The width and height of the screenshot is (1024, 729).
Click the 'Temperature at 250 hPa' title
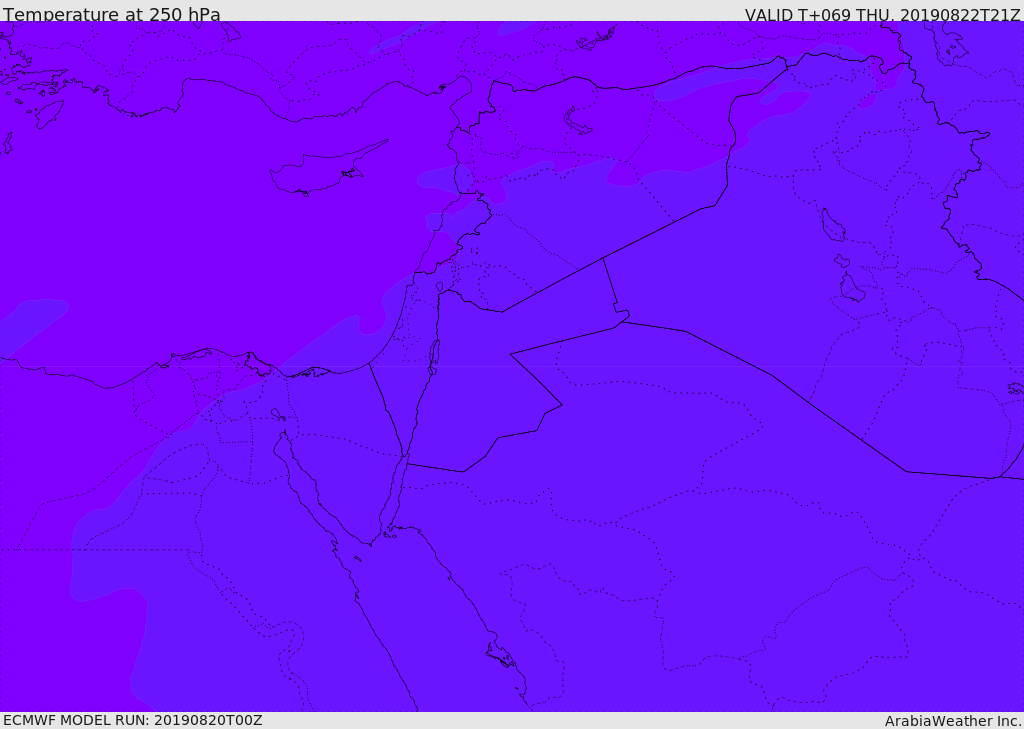[x=112, y=14]
